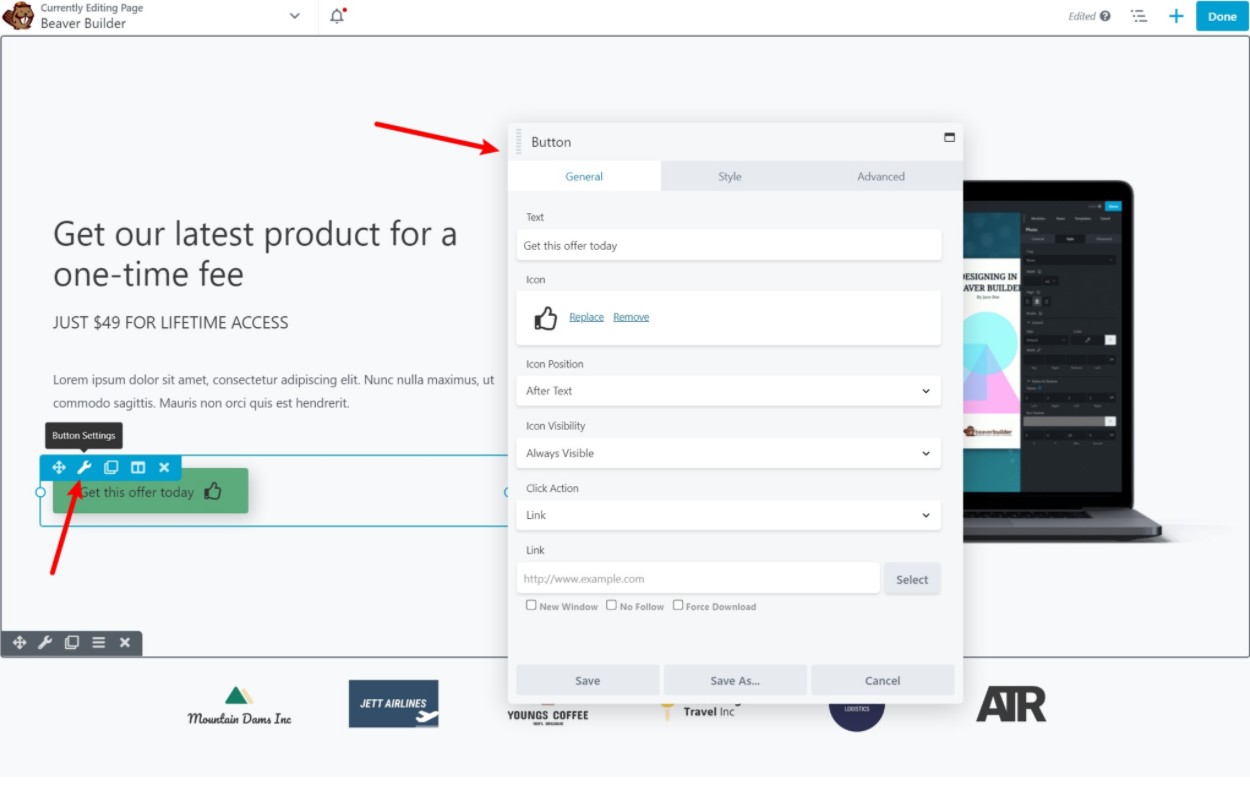1250x788 pixels.
Task: Open the notifications bell
Action: click(x=337, y=16)
